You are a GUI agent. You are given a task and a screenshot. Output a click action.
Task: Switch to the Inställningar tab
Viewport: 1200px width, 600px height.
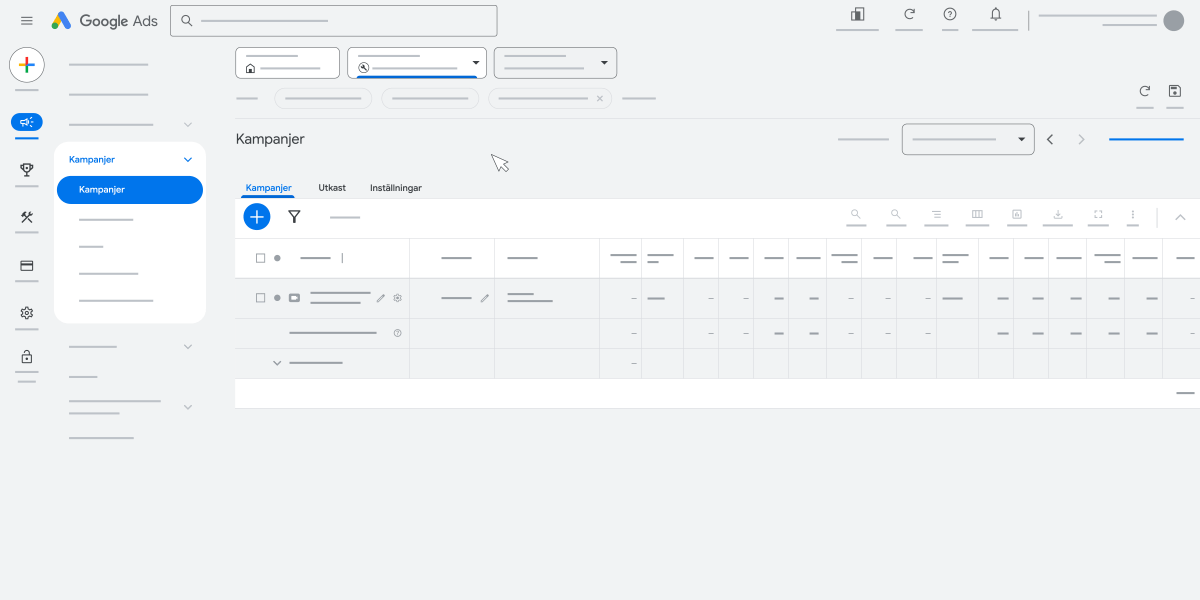pos(396,188)
